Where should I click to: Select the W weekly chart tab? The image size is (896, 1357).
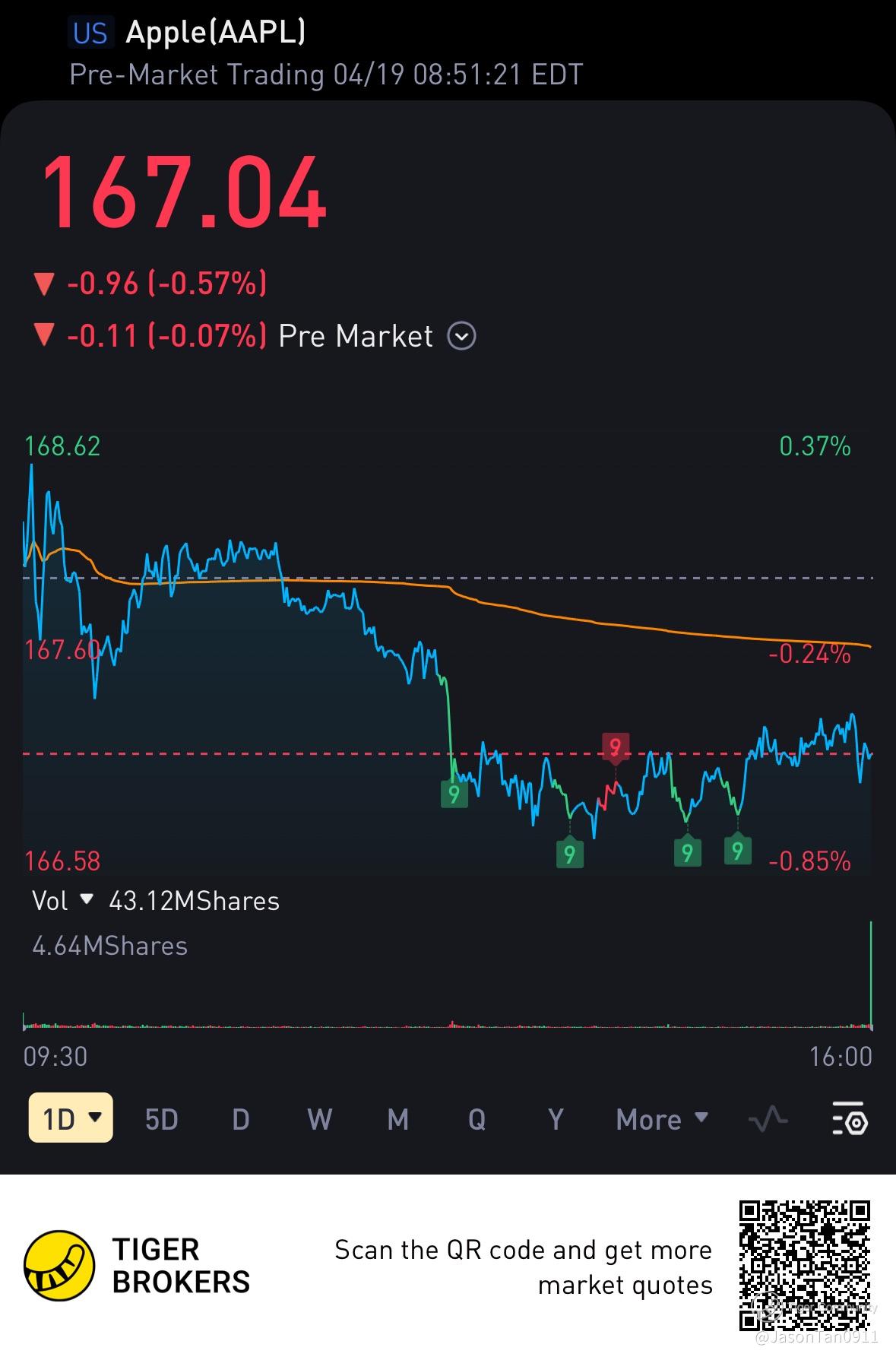(319, 1119)
